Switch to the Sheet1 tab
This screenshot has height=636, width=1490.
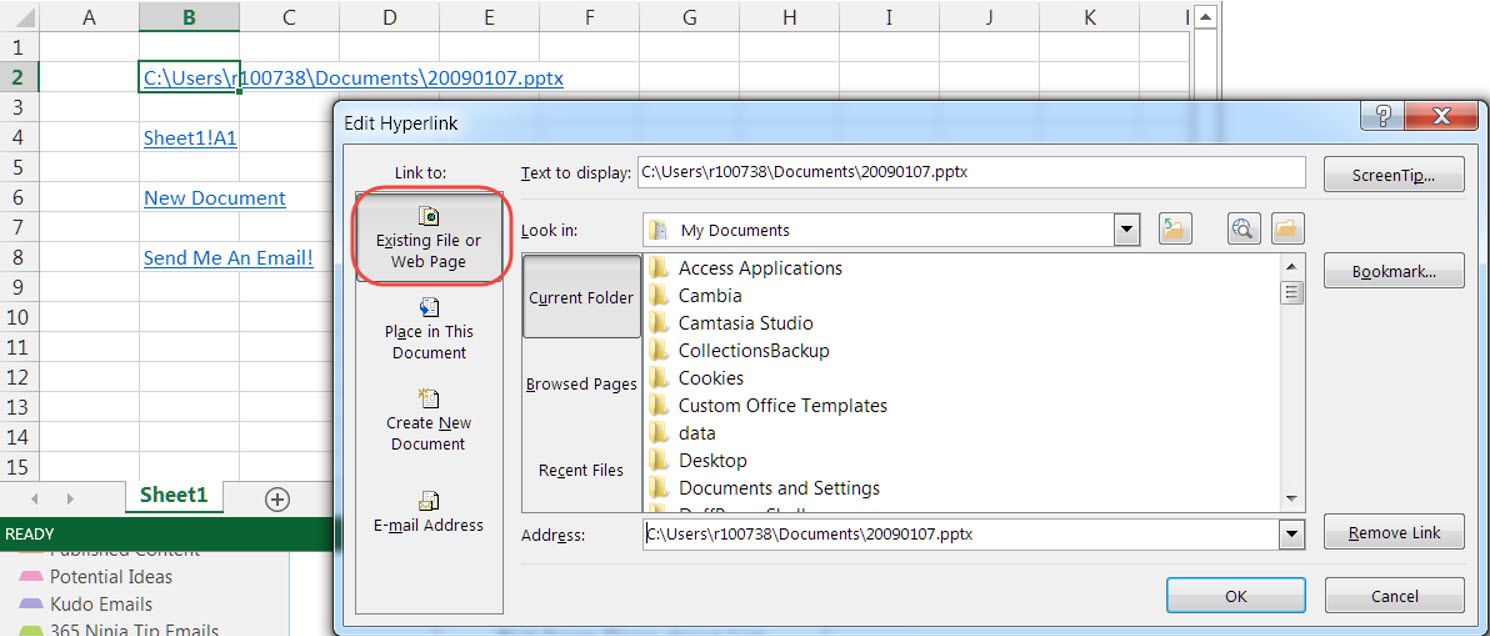pyautogui.click(x=174, y=496)
